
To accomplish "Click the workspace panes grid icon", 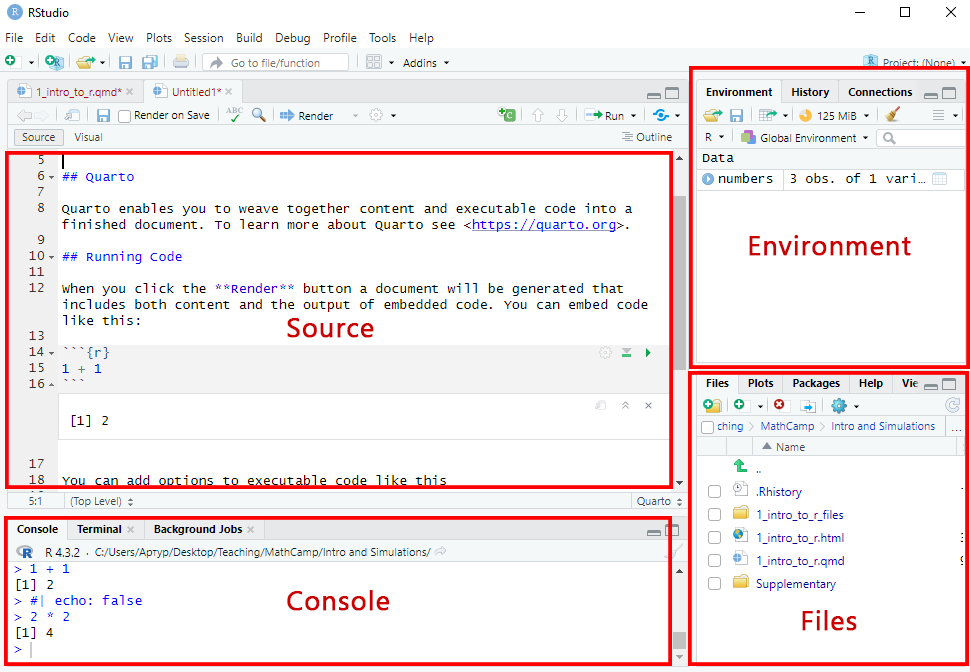I will click(x=374, y=62).
